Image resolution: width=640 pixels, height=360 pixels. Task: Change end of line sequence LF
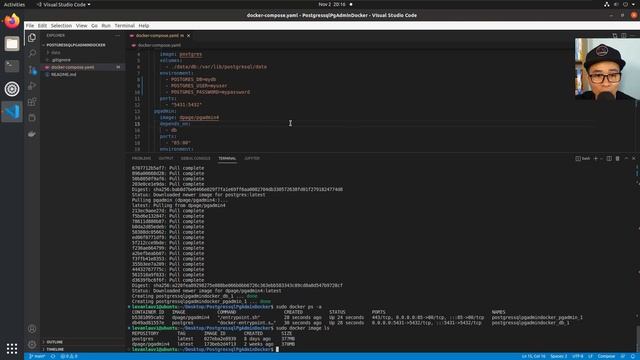[590, 356]
